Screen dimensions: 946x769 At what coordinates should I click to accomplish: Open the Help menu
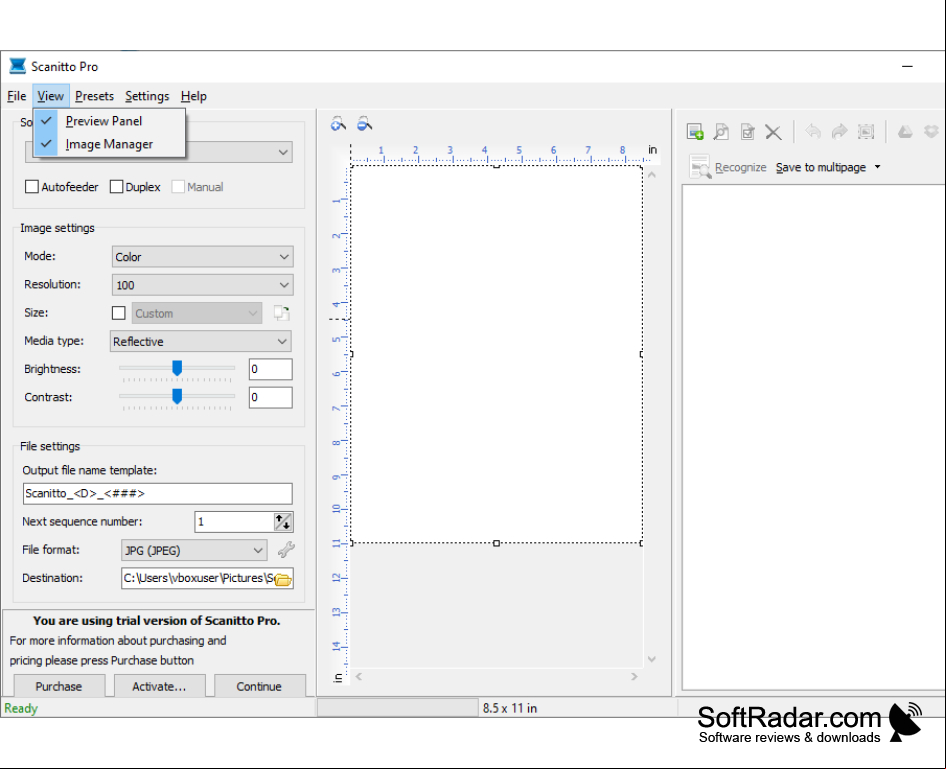pos(194,96)
